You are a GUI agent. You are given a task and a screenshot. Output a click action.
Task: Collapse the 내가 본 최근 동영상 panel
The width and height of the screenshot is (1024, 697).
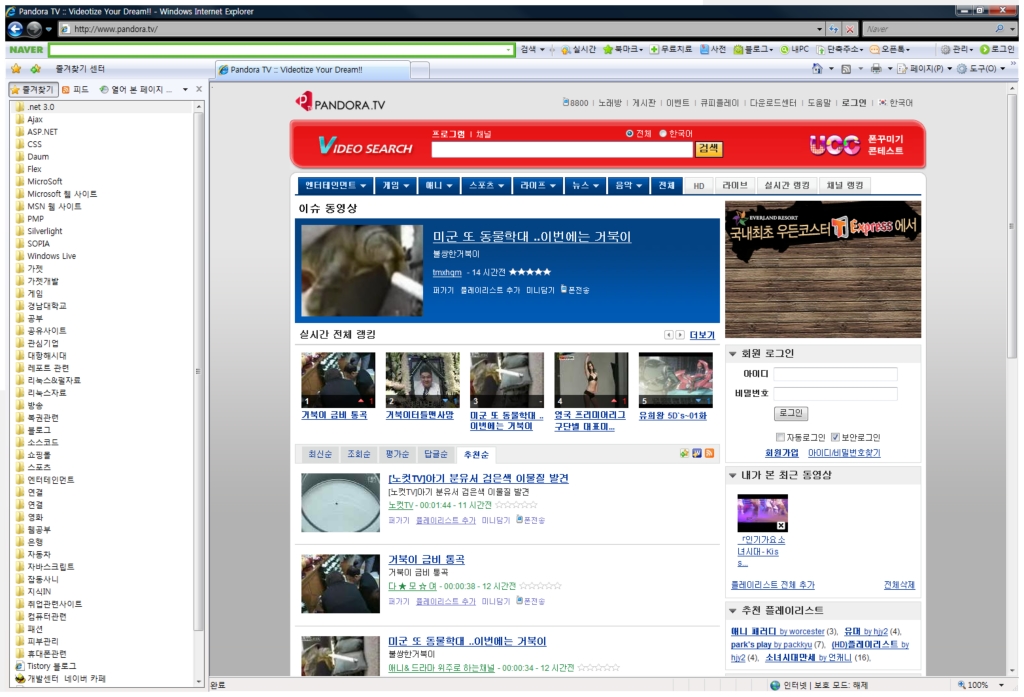[x=733, y=476]
